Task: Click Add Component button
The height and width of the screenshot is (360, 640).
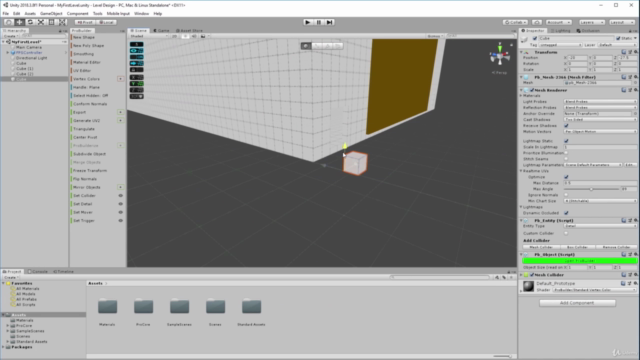Action: pos(577,303)
